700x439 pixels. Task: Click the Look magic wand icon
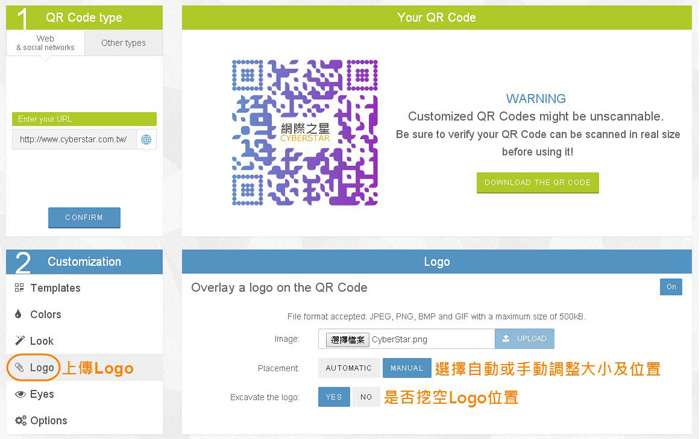click(20, 340)
